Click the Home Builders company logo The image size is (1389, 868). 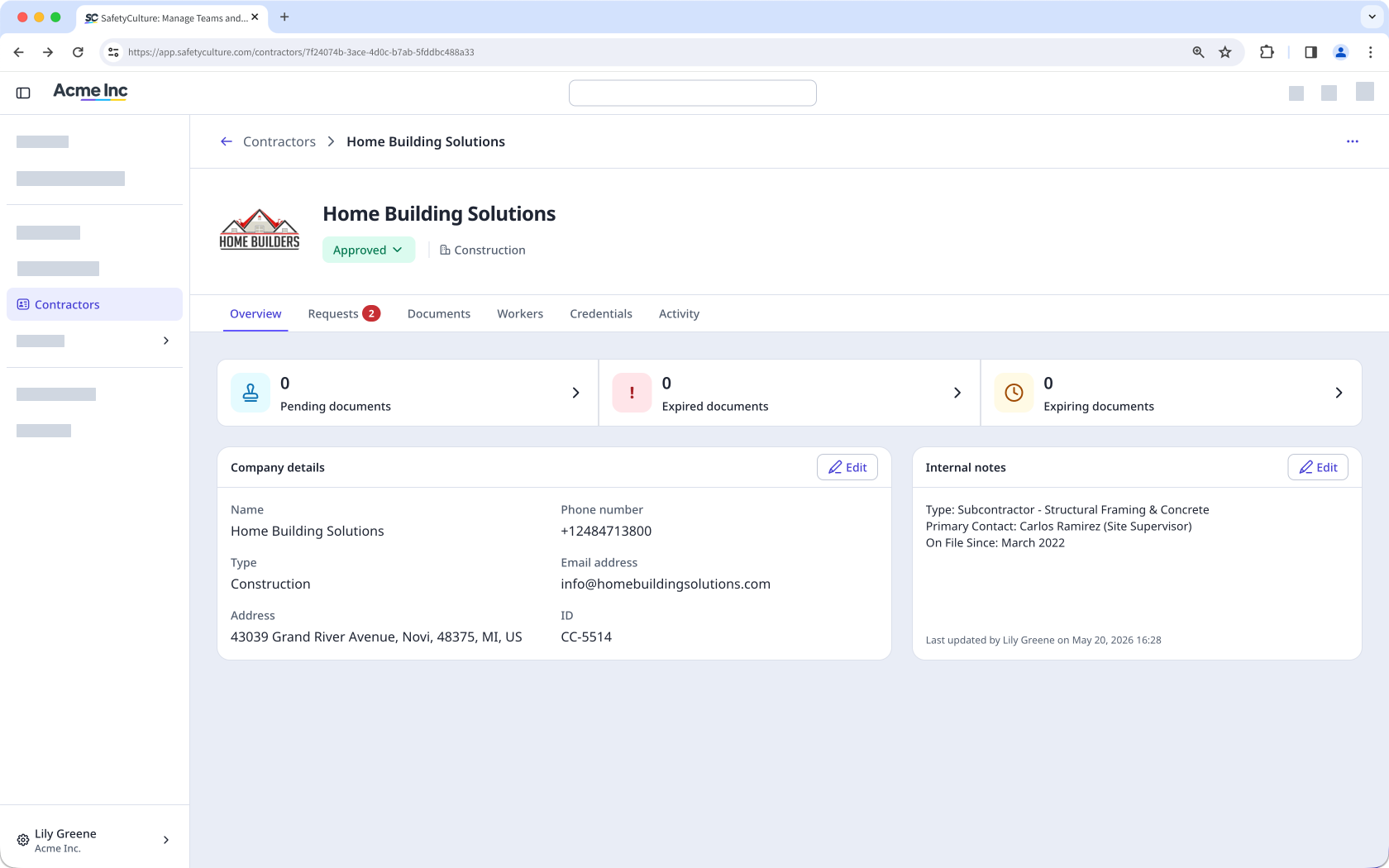(260, 229)
